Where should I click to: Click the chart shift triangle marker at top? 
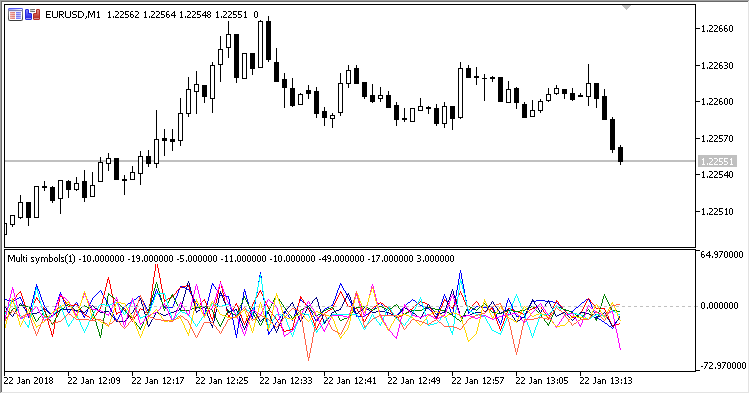(x=627, y=8)
